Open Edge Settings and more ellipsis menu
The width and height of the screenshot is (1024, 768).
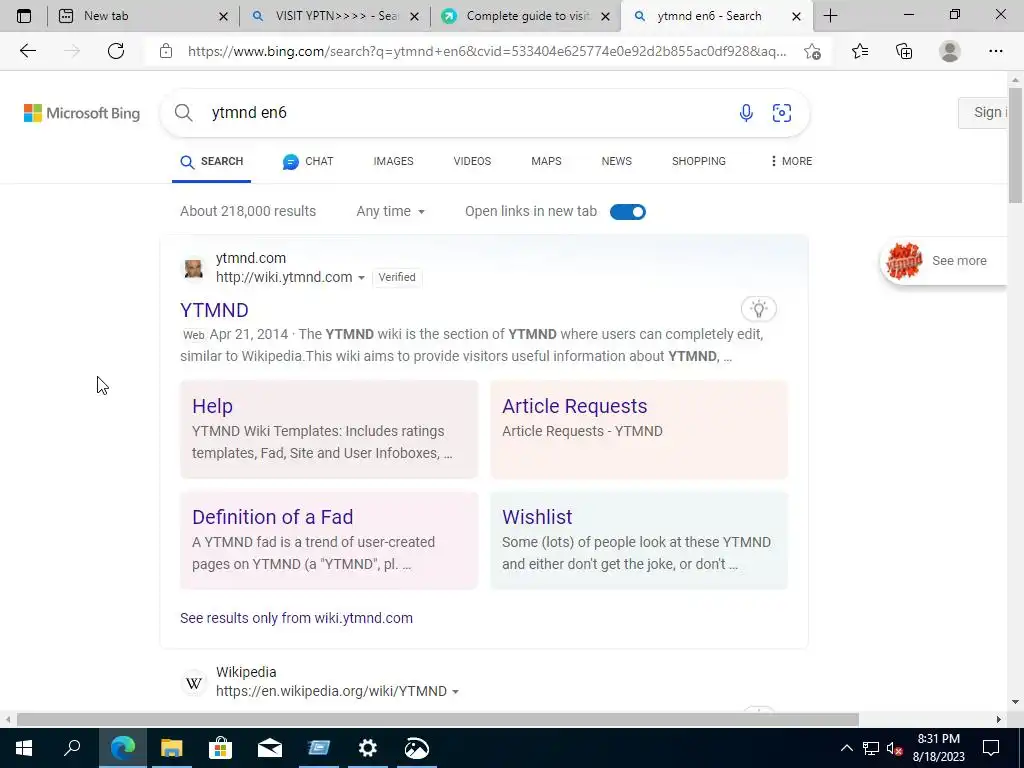995,51
